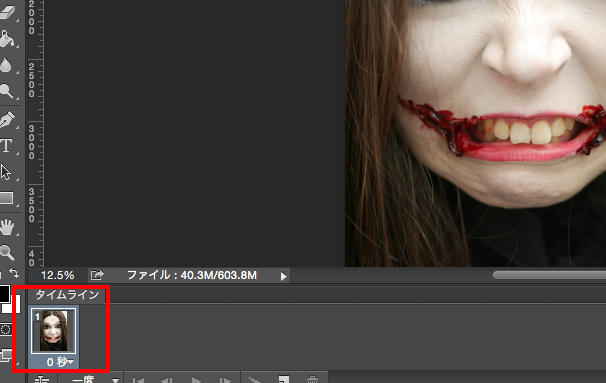Change the screen mode

point(6,355)
